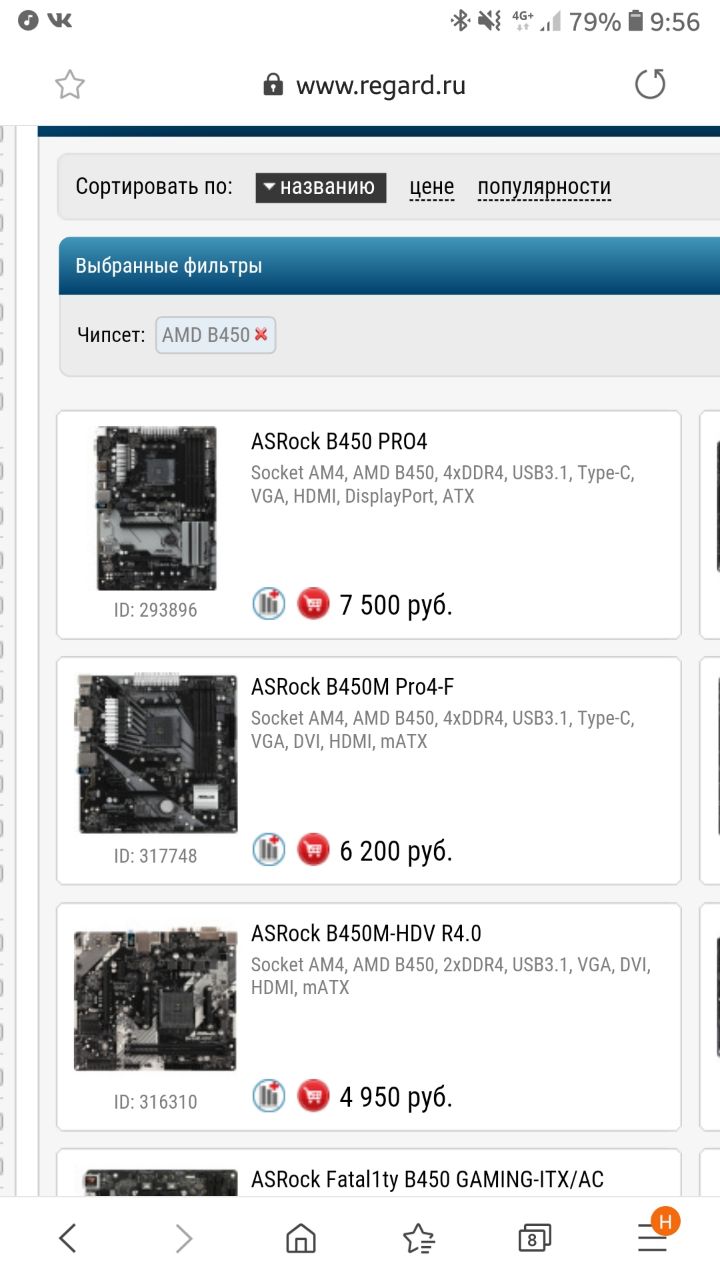This screenshot has height=1280, width=720.
Task: Add ASRock B450M-HDV R4.0 to comparison
Action: tap(268, 1096)
